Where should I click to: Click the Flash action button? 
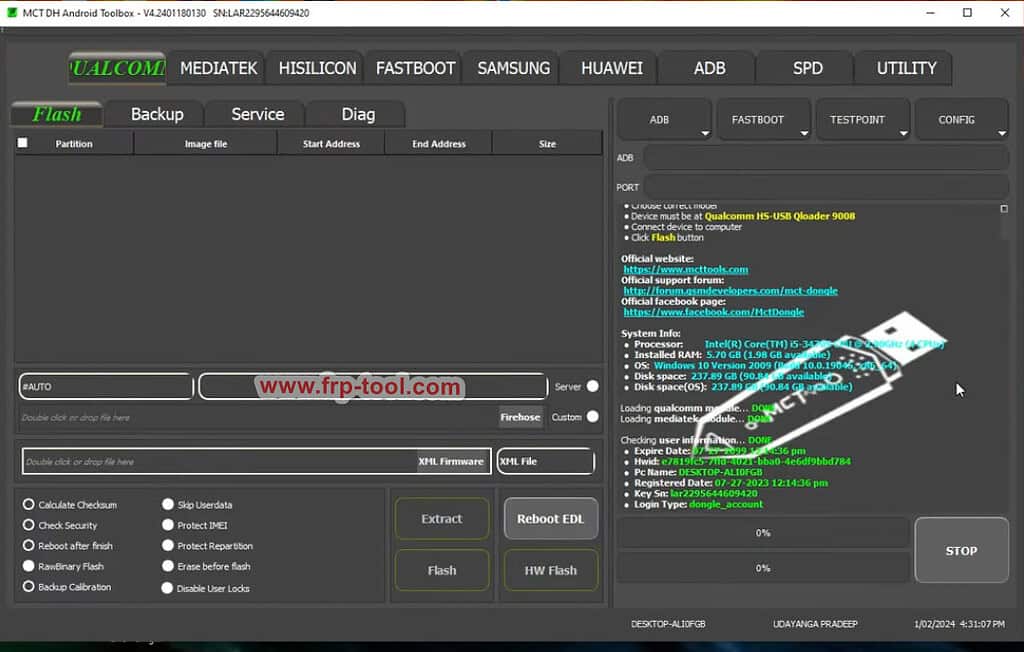point(442,570)
